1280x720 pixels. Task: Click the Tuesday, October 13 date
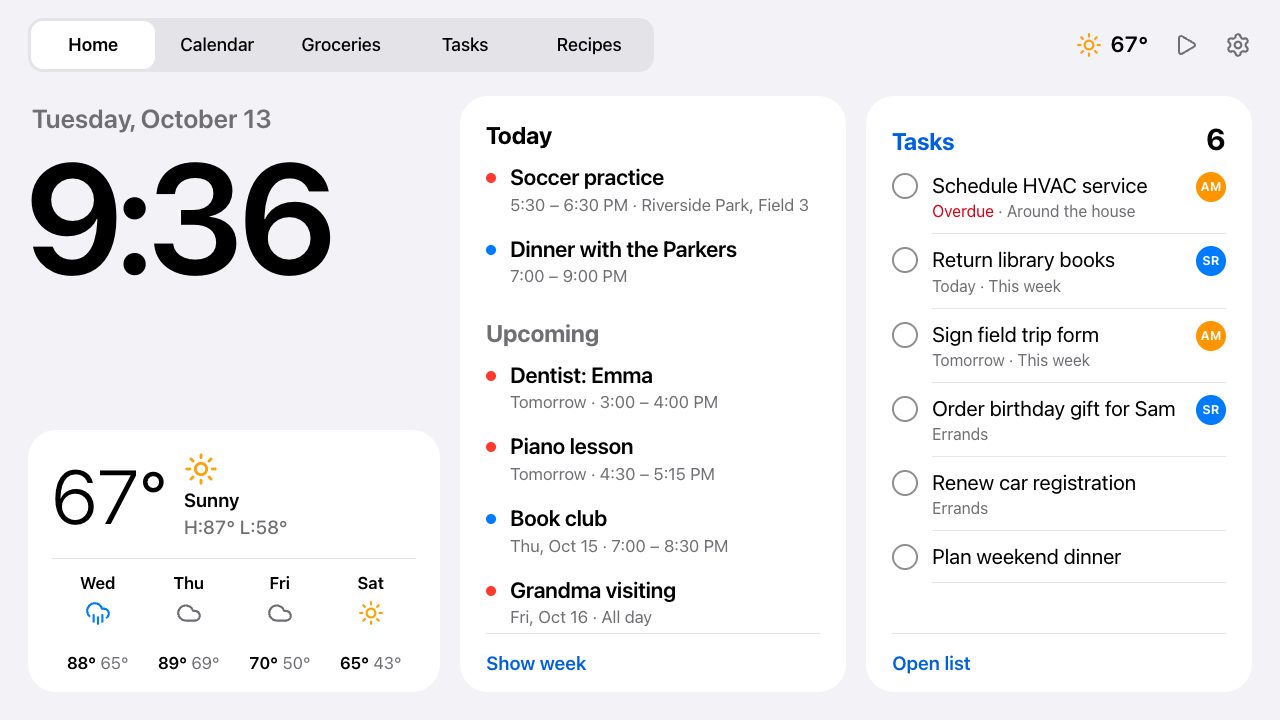point(152,119)
